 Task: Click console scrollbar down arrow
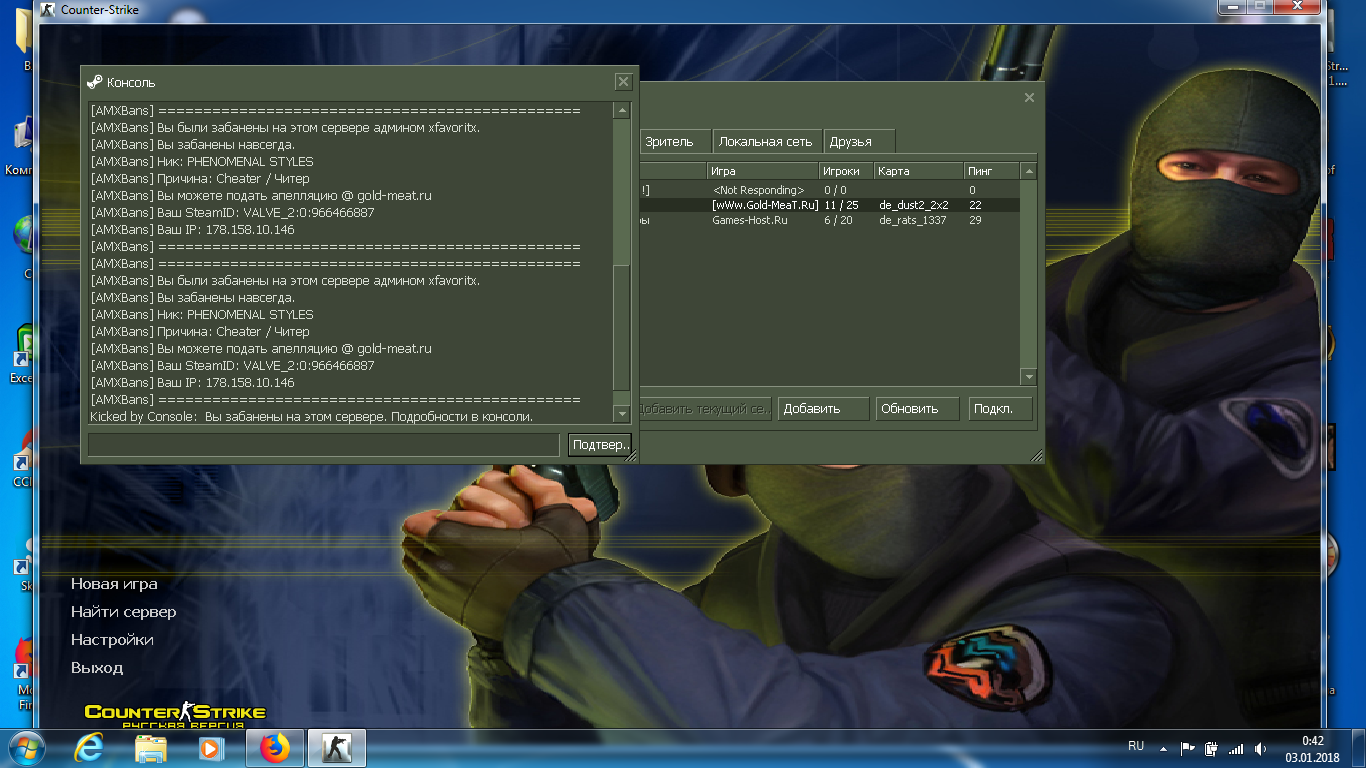(621, 413)
